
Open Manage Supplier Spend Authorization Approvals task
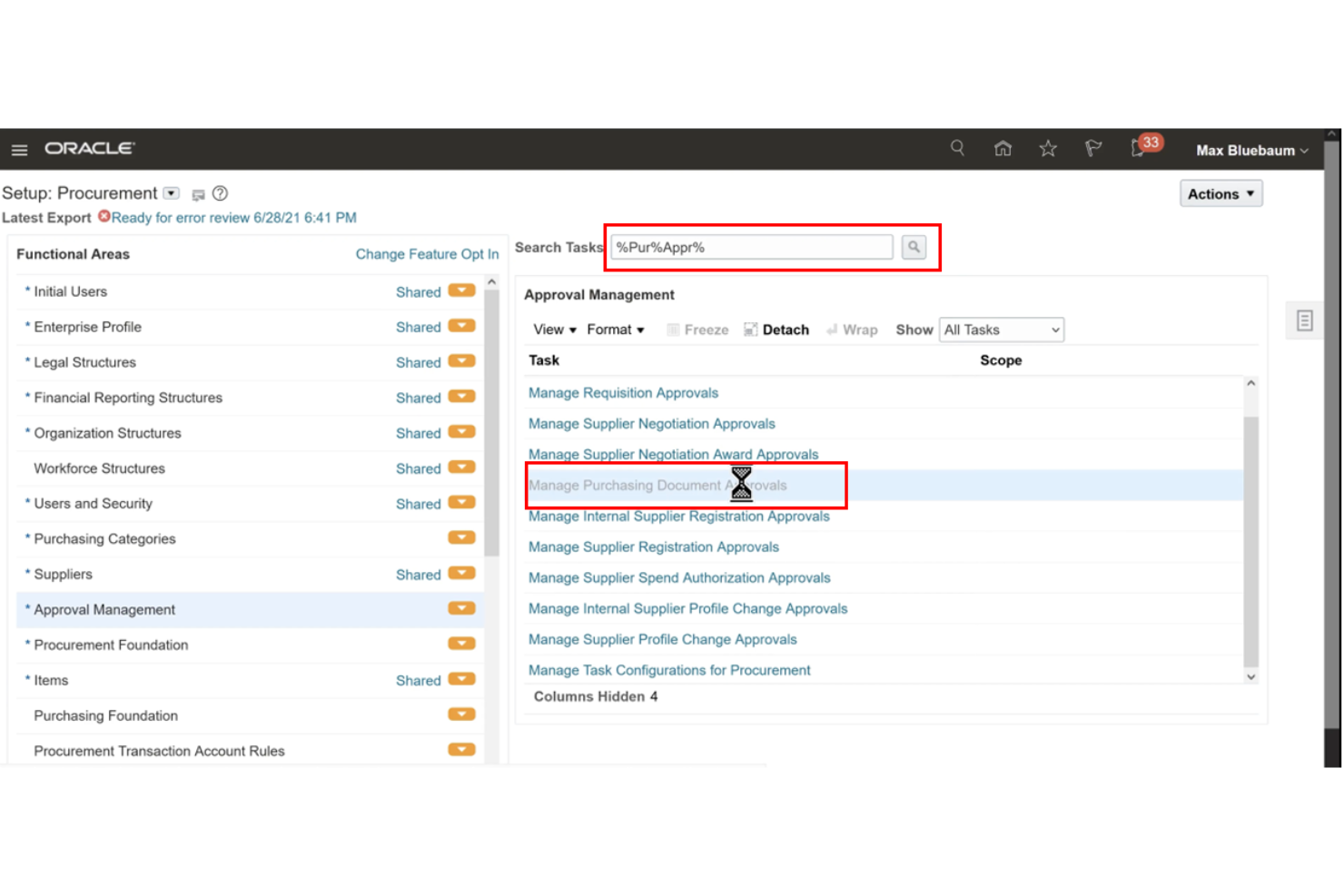679,578
